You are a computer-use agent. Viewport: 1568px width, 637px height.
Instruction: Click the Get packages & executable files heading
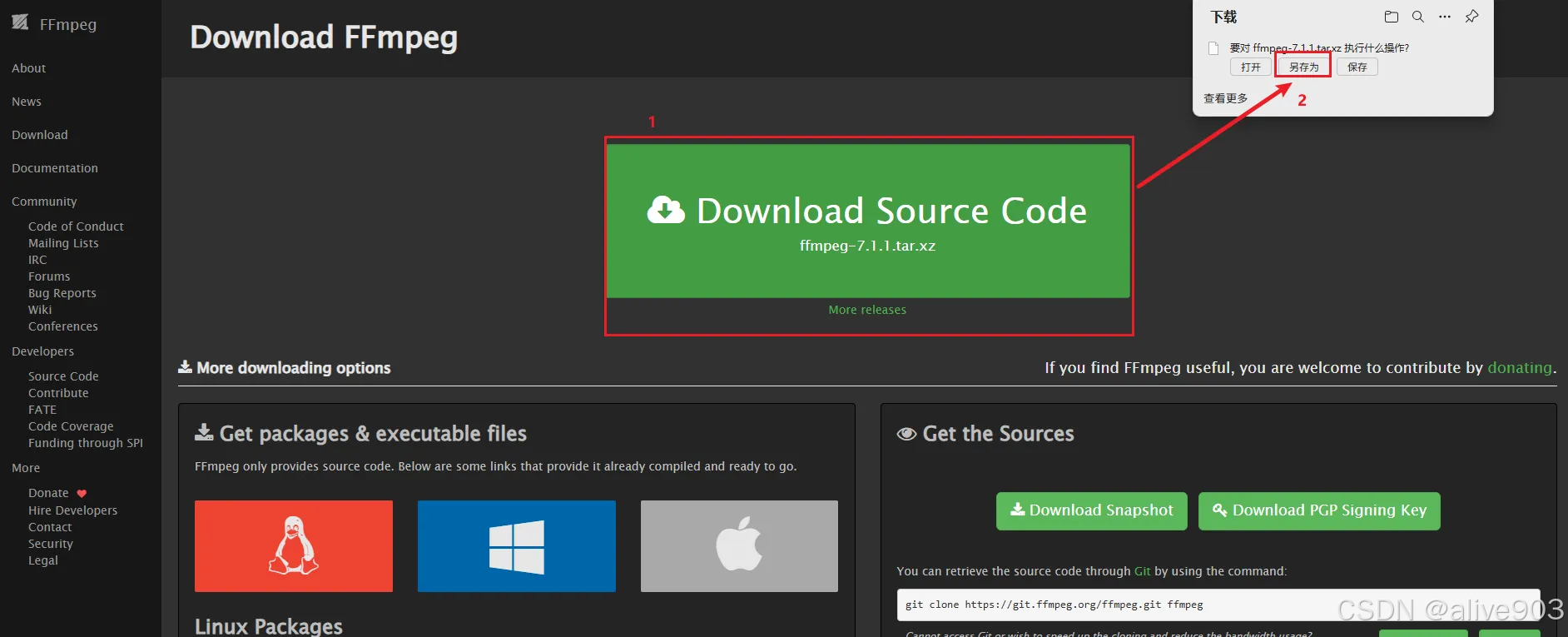point(361,433)
